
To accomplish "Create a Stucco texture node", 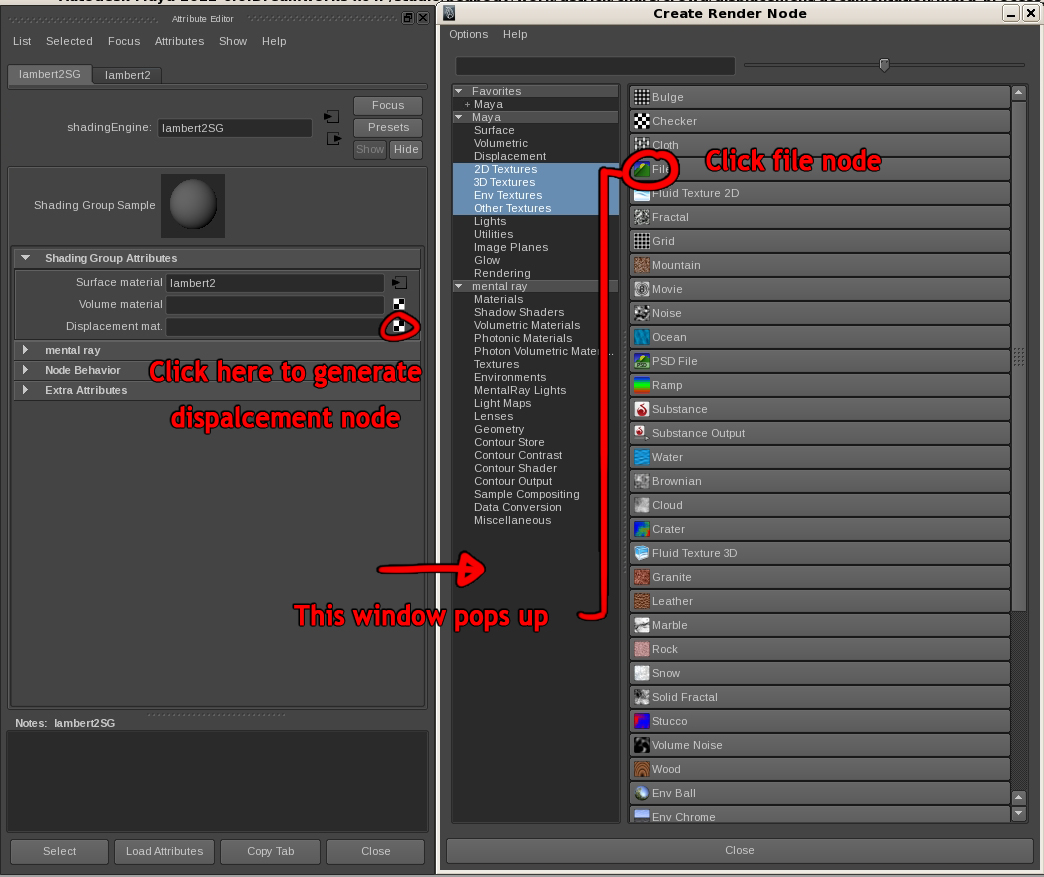I will click(820, 721).
